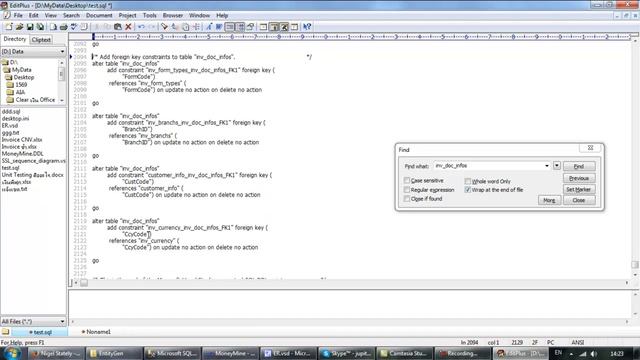This screenshot has width=640, height=360.
Task: Click the arrow button beside Find what
Action: pos(557,166)
